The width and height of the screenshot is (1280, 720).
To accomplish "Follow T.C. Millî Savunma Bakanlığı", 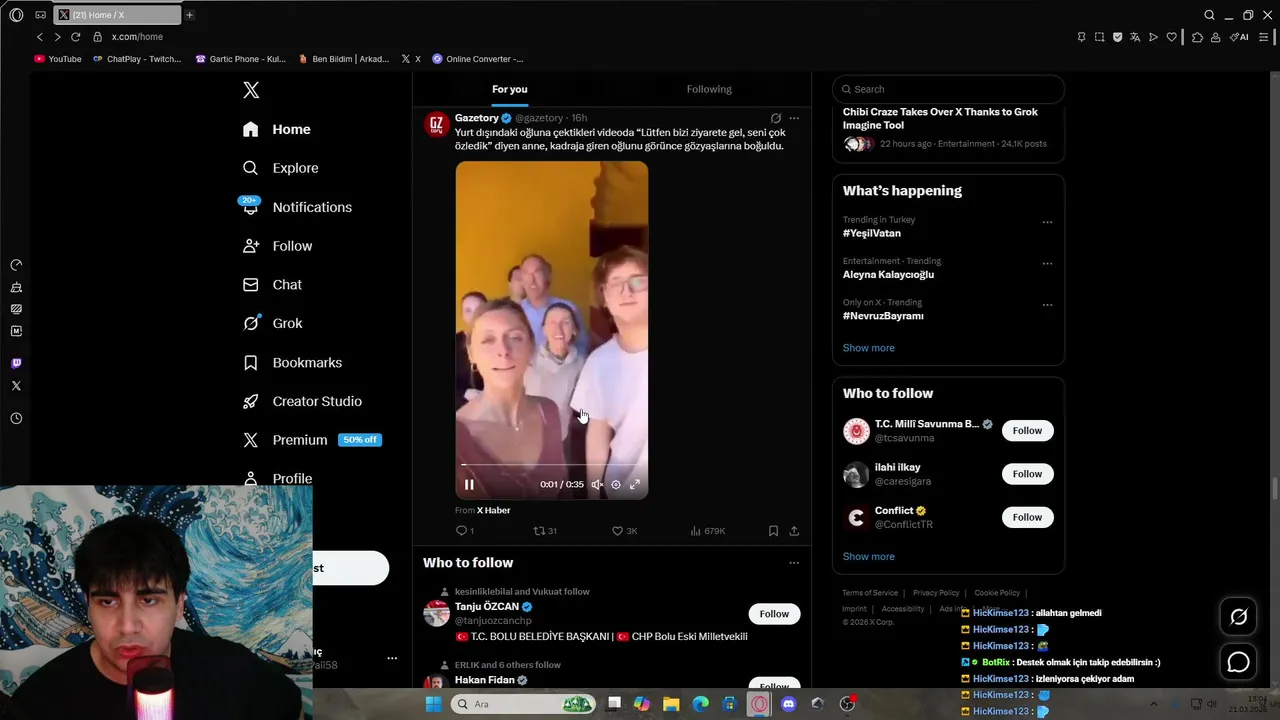I will pos(1027,431).
